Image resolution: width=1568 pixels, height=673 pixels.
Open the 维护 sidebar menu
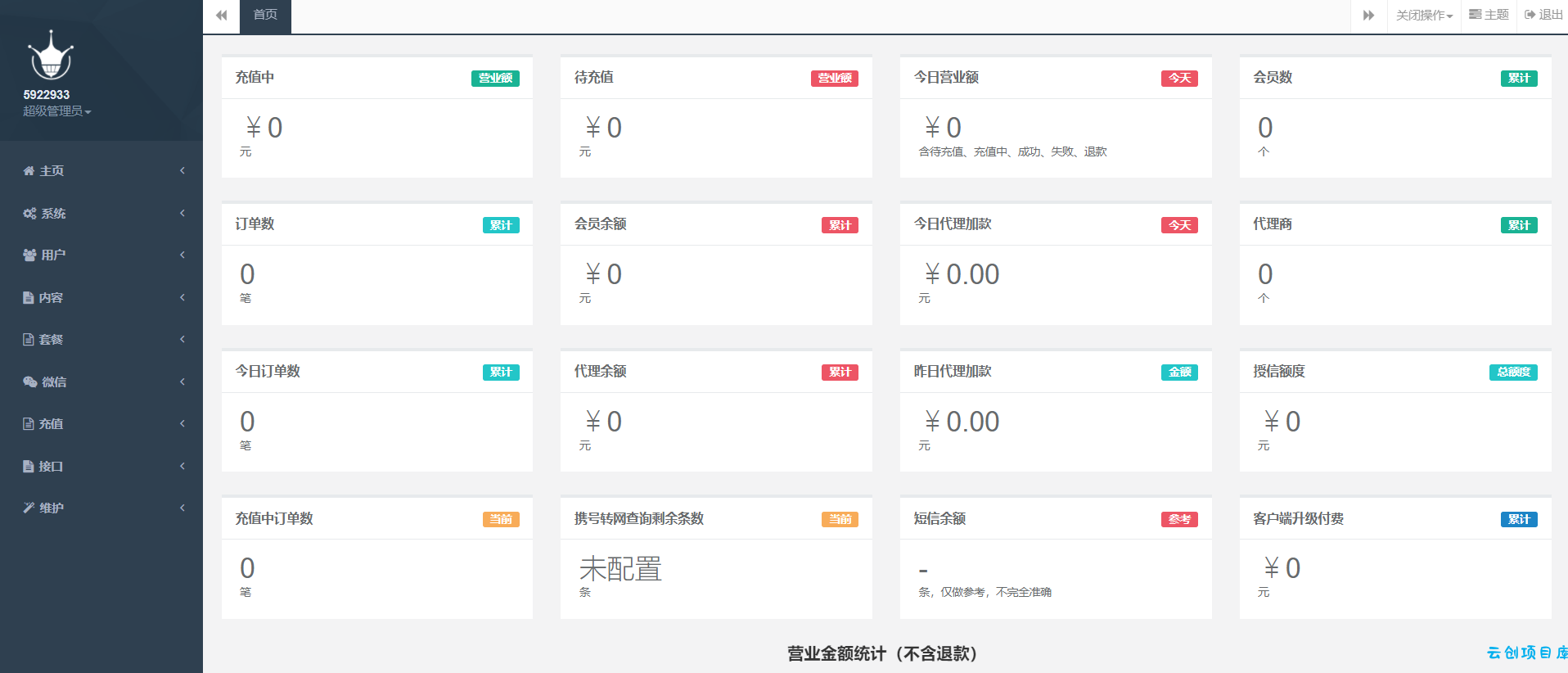coord(101,508)
